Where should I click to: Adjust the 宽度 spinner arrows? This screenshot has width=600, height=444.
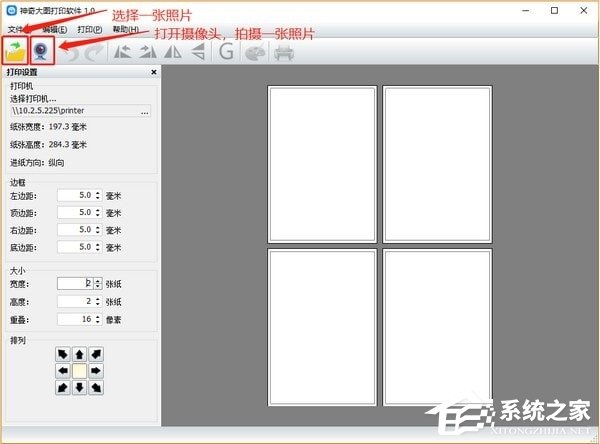point(98,283)
